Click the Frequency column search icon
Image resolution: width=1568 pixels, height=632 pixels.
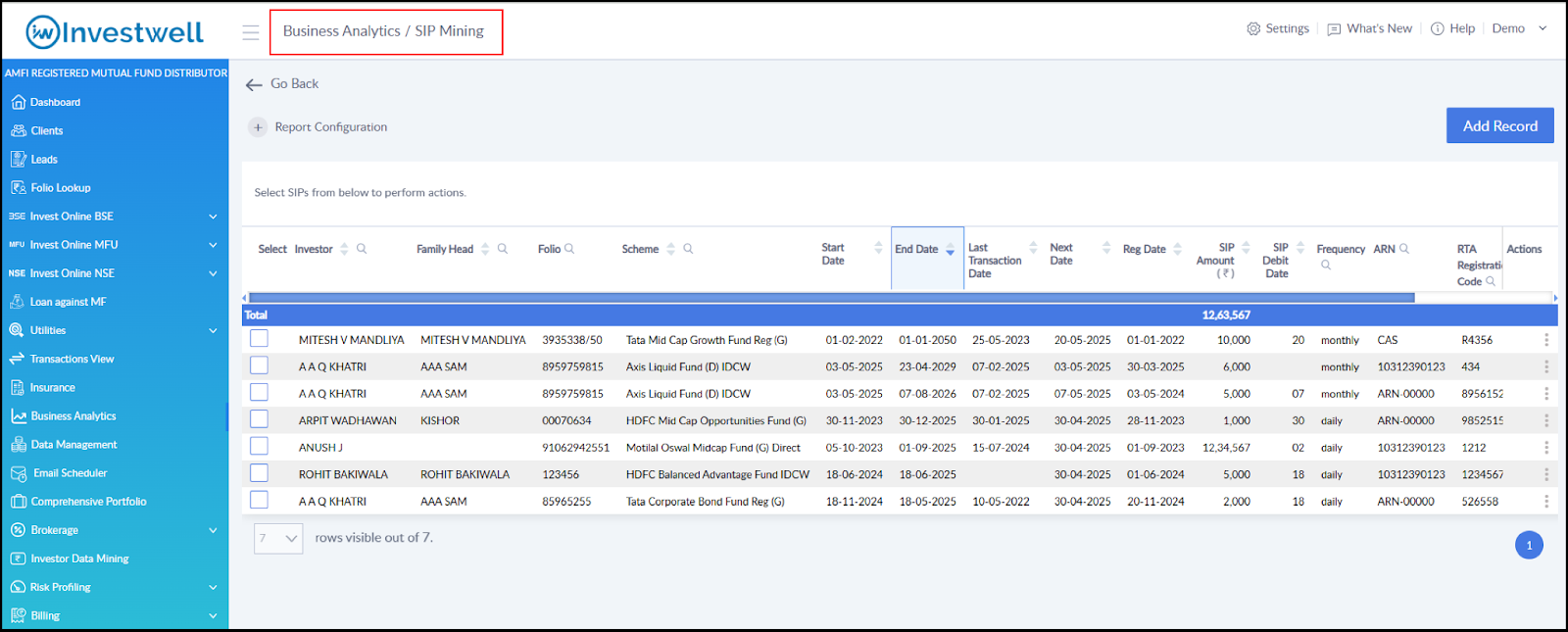pos(1326,265)
